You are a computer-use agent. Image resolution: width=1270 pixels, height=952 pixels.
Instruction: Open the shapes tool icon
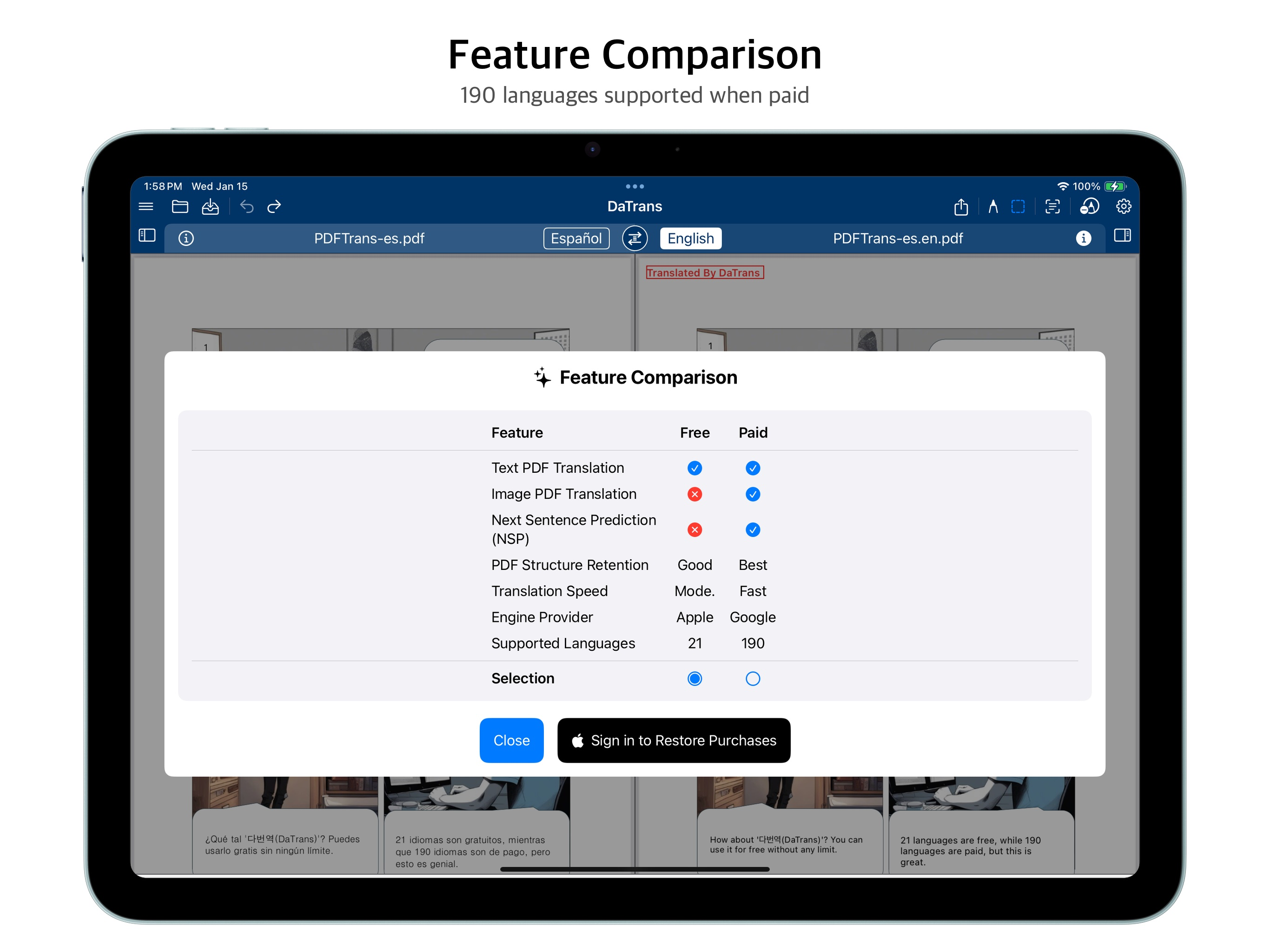click(x=1089, y=206)
